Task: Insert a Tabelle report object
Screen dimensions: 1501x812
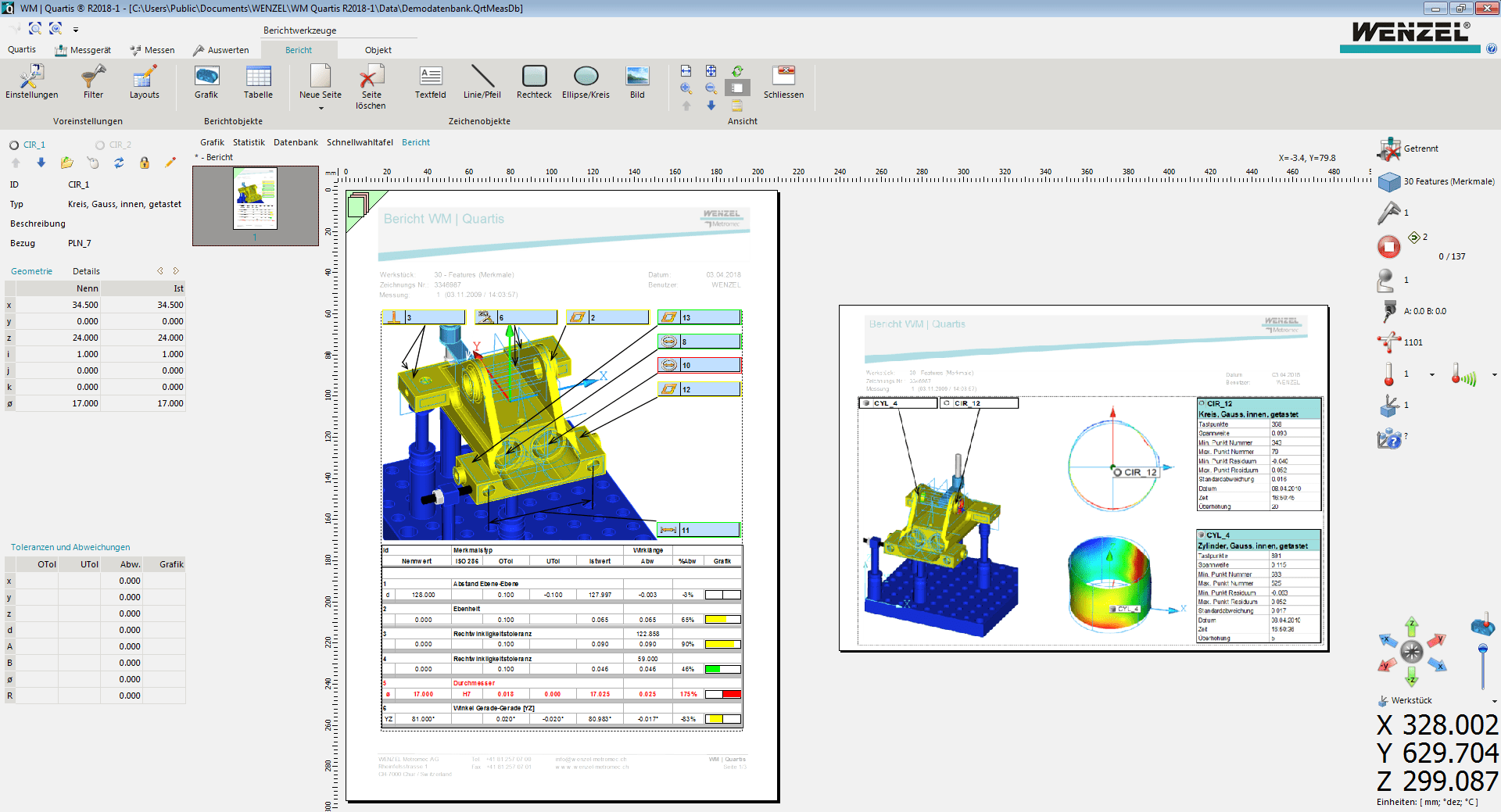Action: click(258, 81)
